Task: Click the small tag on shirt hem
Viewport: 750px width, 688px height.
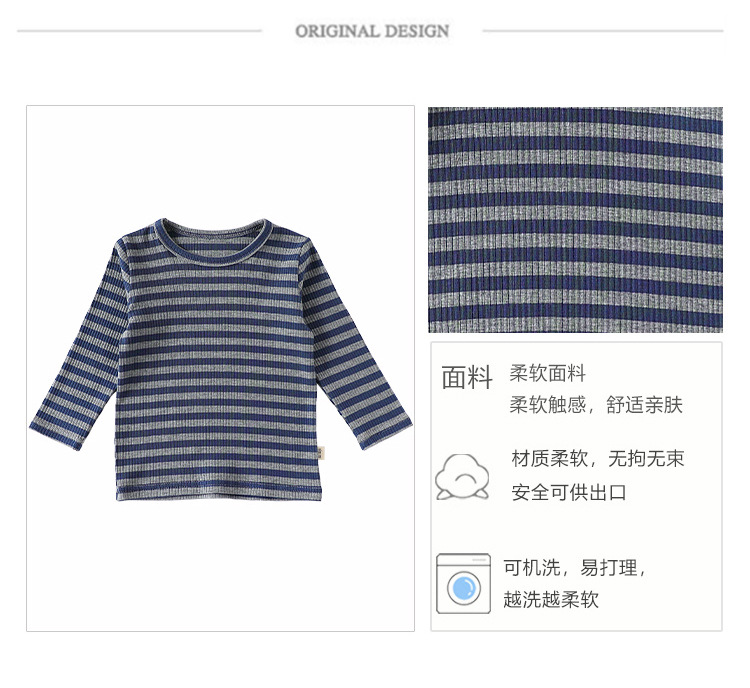Action: [321, 452]
